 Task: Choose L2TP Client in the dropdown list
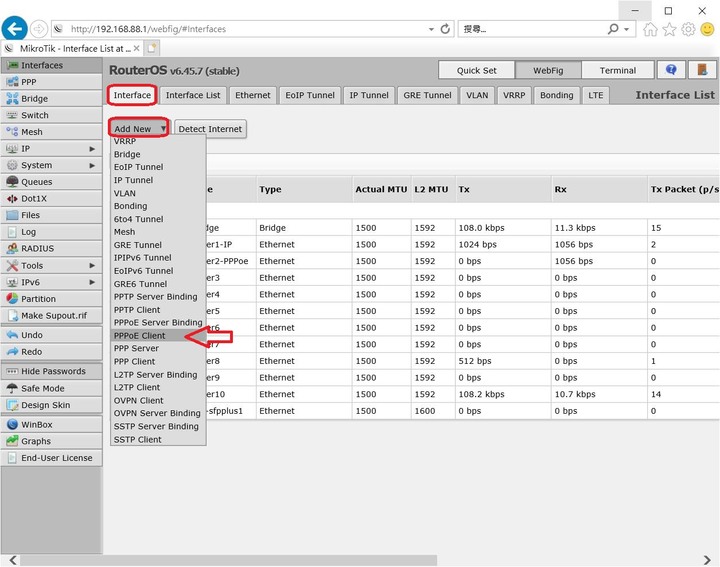158,387
